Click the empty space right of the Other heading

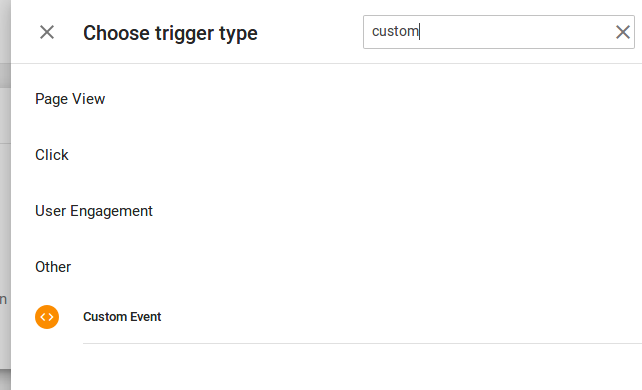point(356,267)
